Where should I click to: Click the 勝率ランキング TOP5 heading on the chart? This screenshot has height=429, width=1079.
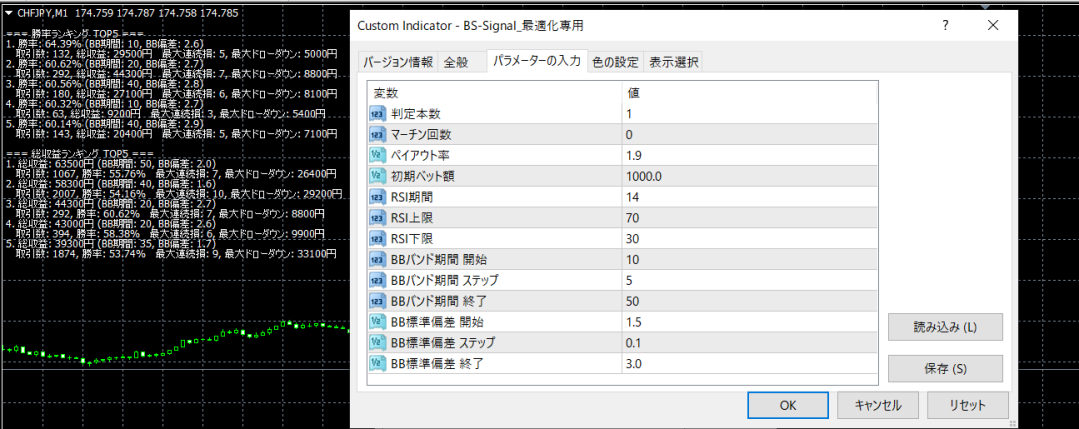click(74, 34)
